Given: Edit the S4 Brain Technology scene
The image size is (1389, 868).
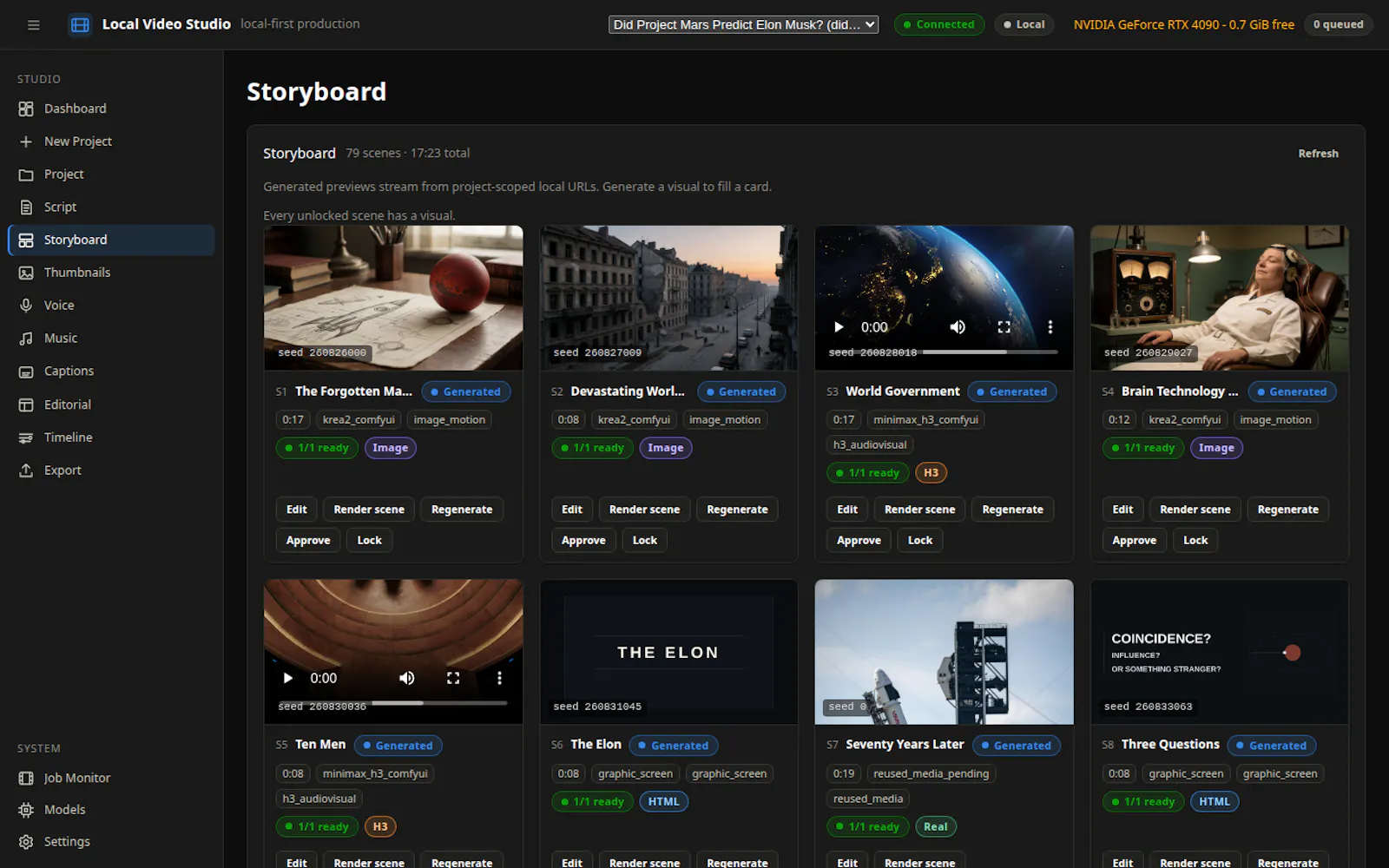Looking at the screenshot, I should (1122, 510).
